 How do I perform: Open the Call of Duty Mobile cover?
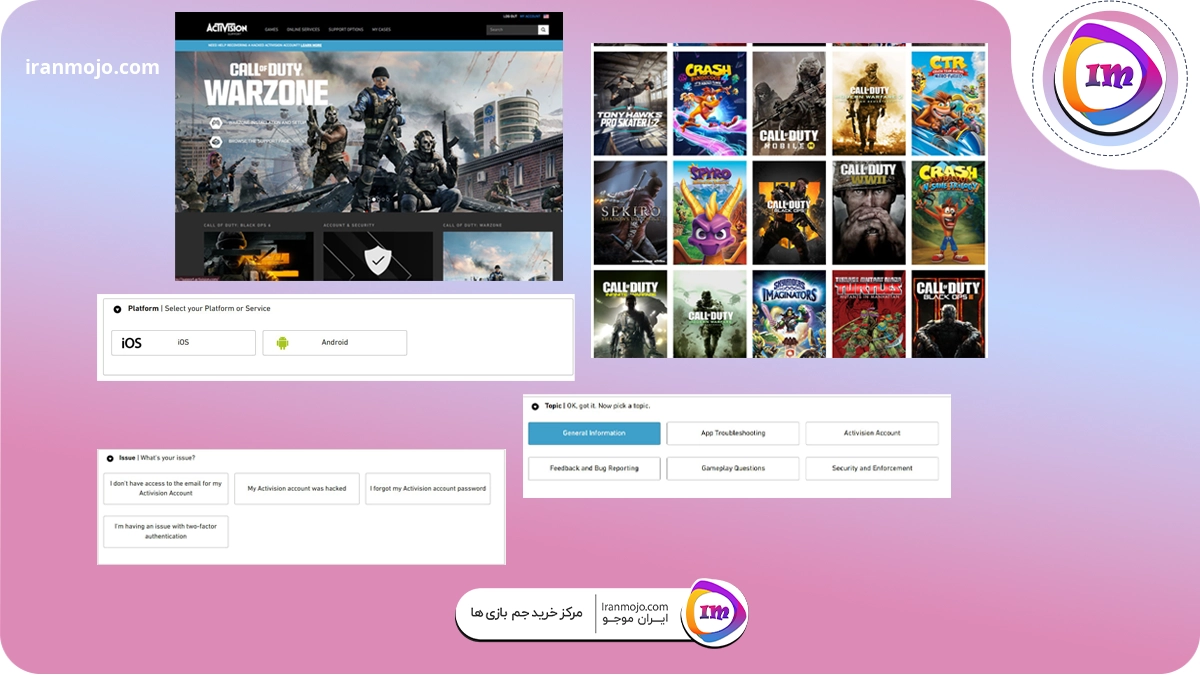[789, 103]
